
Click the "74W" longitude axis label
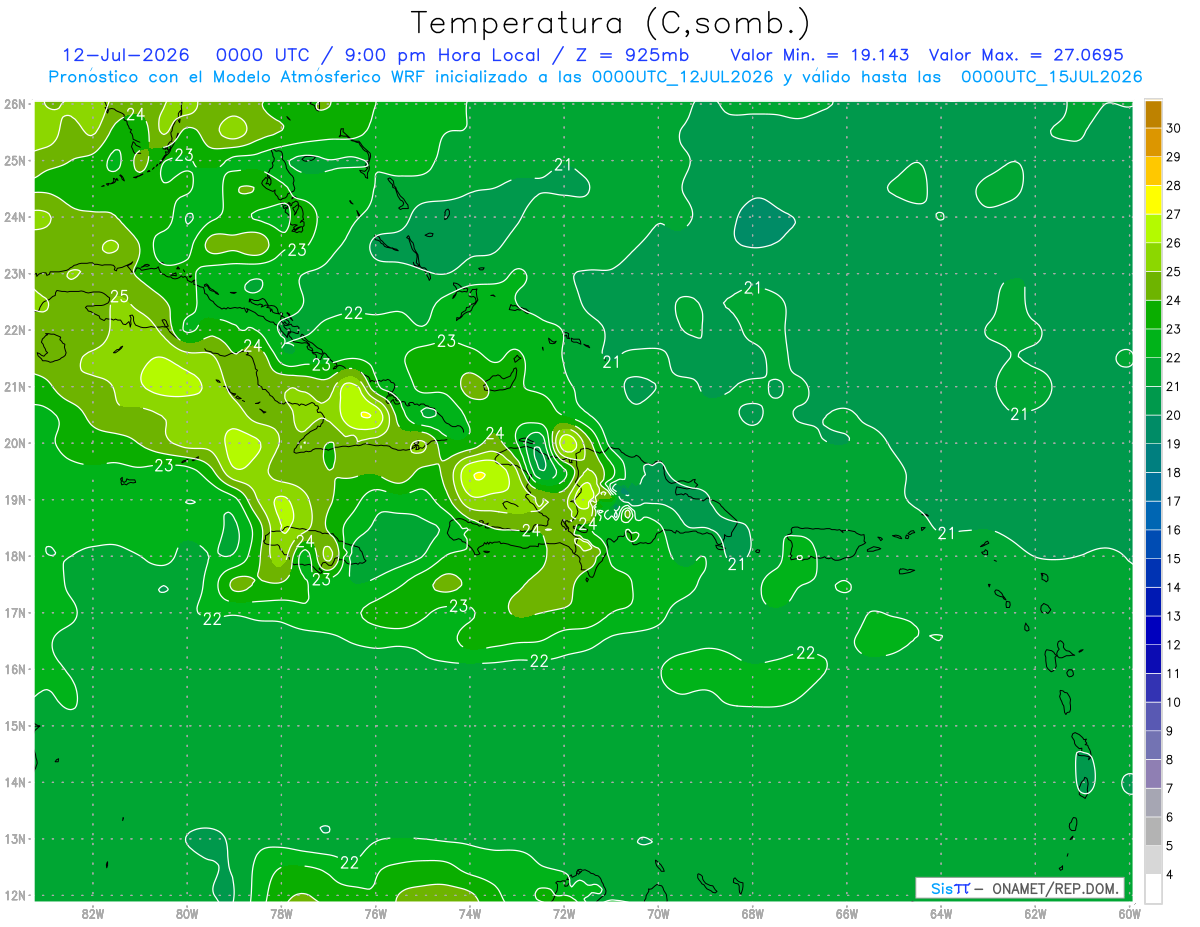(470, 913)
